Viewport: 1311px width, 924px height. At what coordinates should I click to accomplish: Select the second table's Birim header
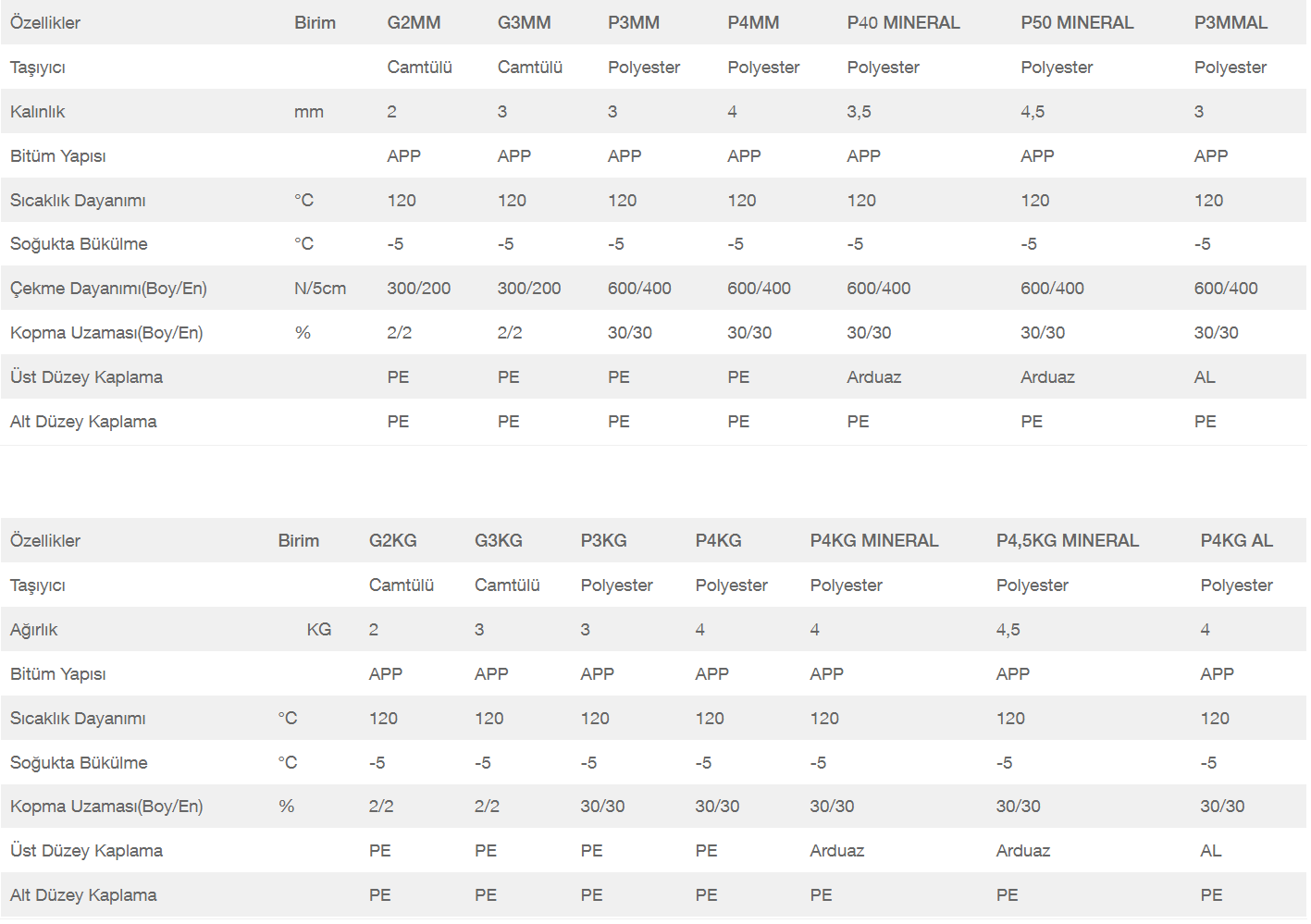[x=298, y=541]
